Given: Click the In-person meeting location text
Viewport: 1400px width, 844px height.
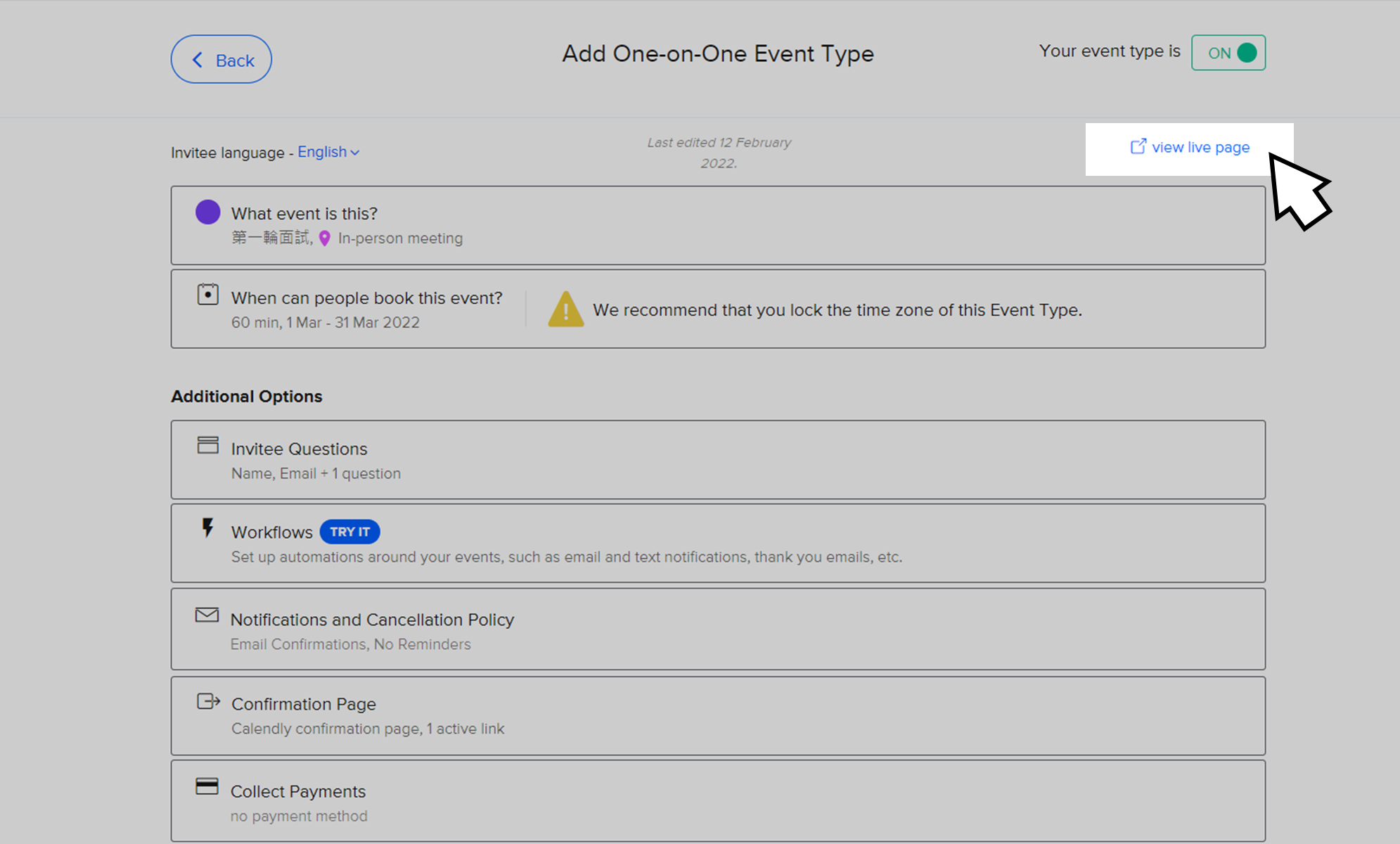Looking at the screenshot, I should (400, 238).
